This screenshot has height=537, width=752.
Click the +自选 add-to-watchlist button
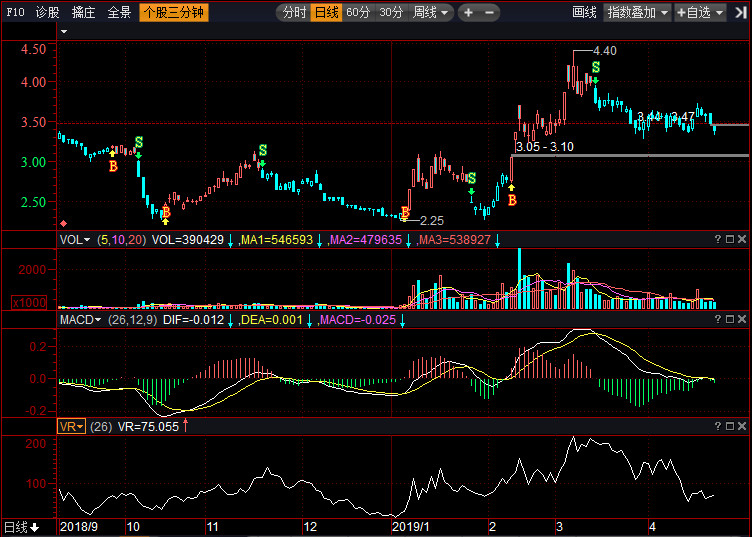click(x=700, y=12)
